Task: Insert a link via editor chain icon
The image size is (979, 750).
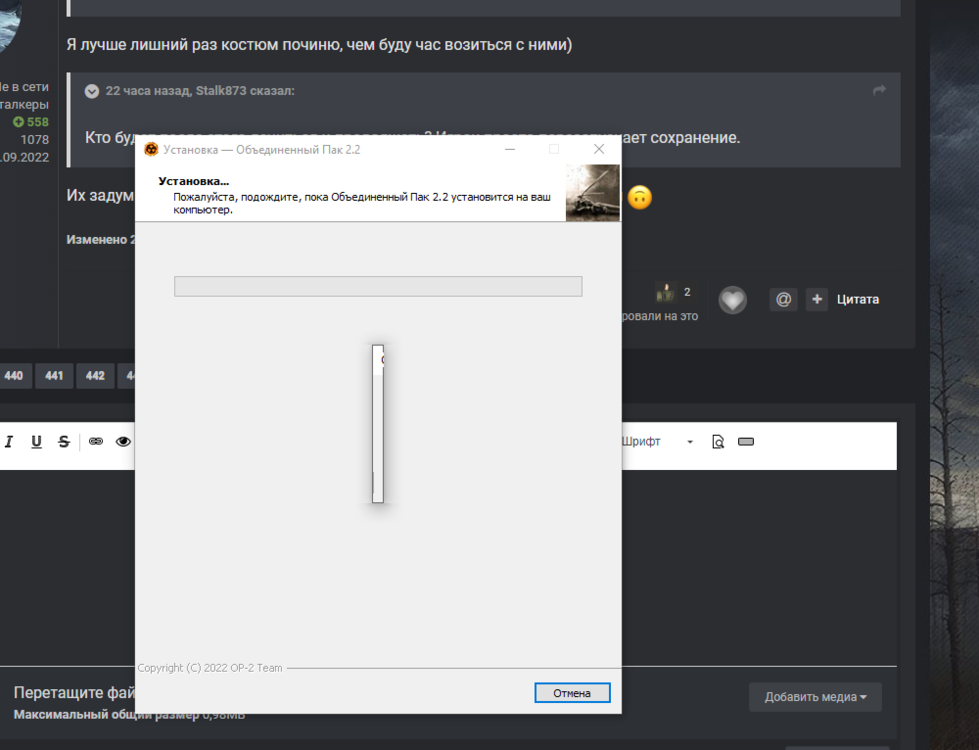Action: (96, 442)
